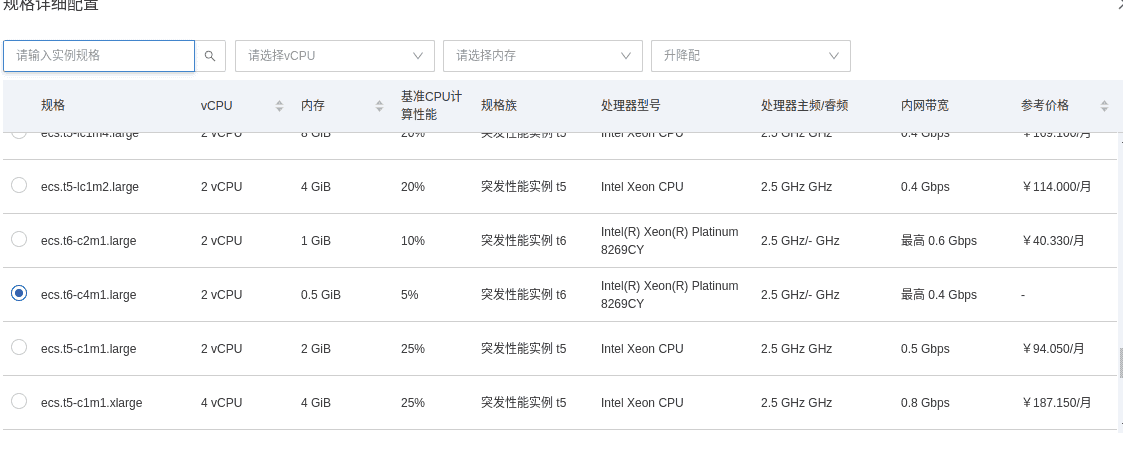Focus the 请输入实例规格 search field
This screenshot has height=453, width=1123.
99,56
